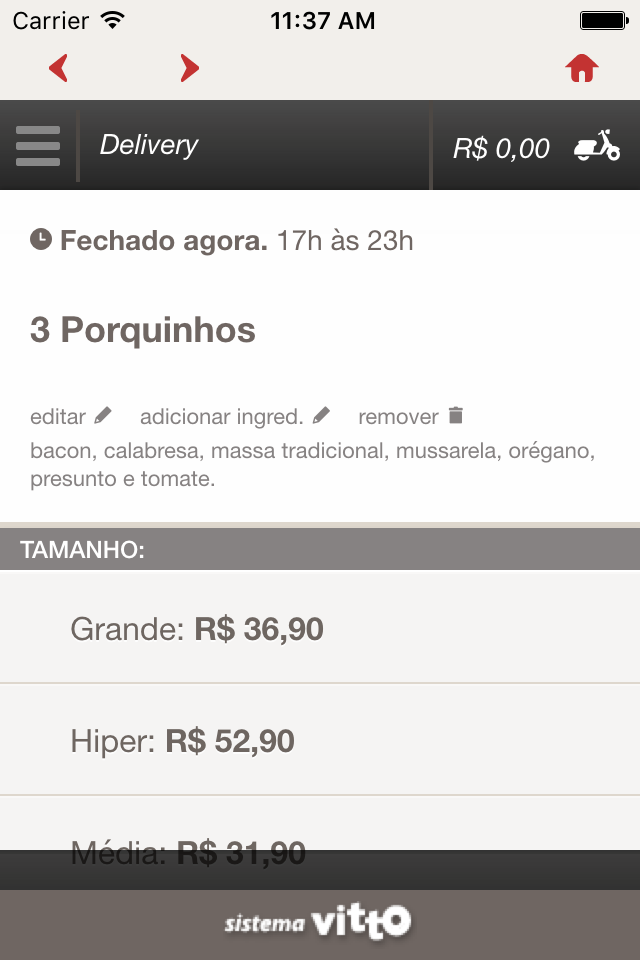Viewport: 640px width, 960px height.
Task: Click the adicionar ingred. link
Action: 222,417
